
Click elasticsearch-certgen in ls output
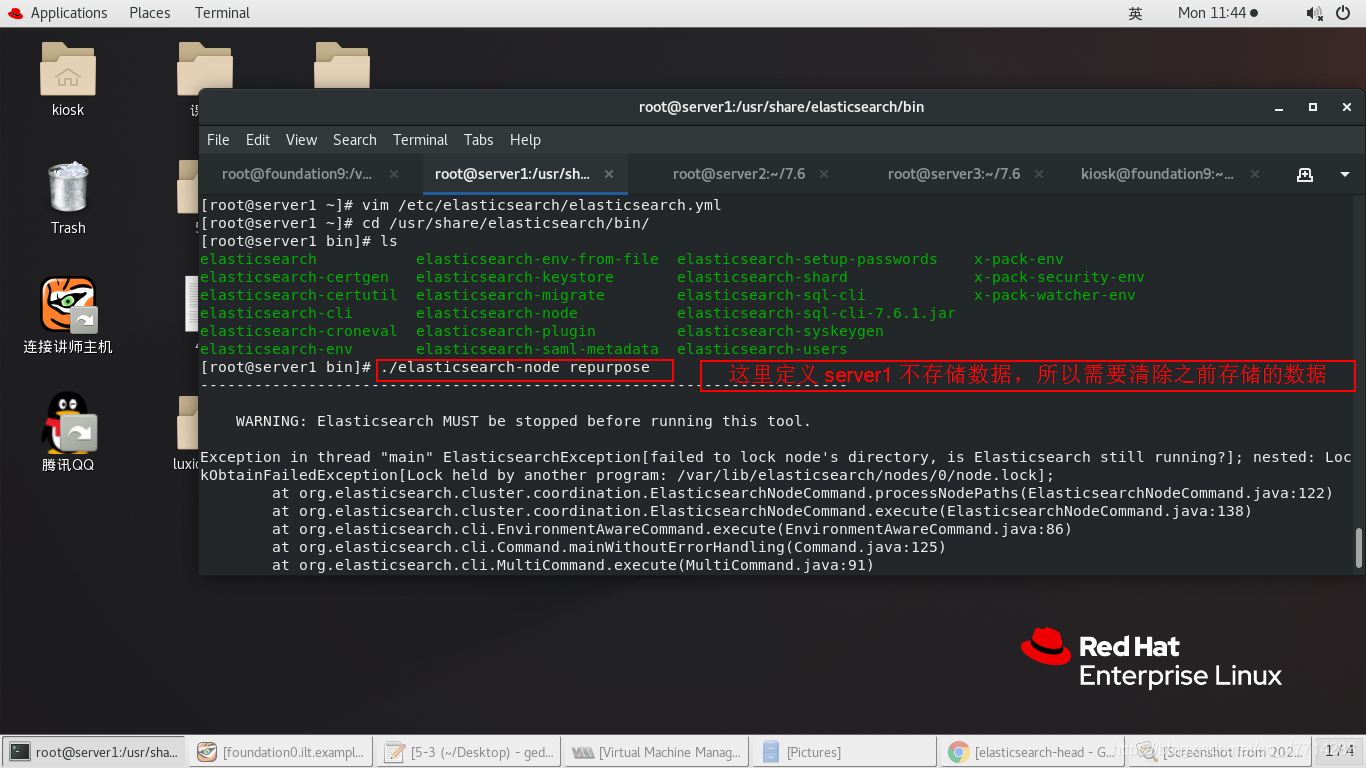click(294, 277)
